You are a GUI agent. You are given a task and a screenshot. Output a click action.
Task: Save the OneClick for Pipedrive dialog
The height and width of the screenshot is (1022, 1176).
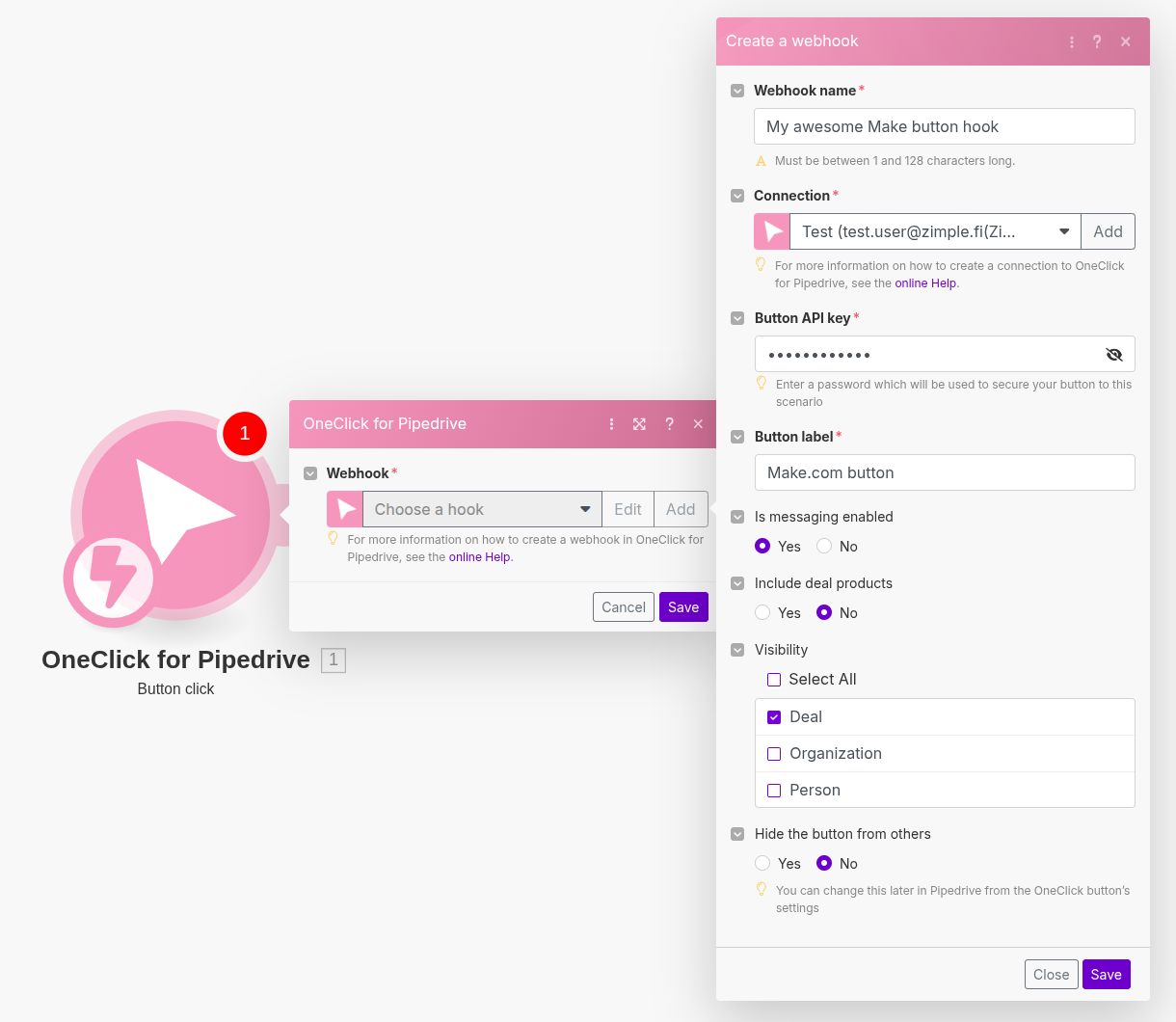(x=683, y=607)
